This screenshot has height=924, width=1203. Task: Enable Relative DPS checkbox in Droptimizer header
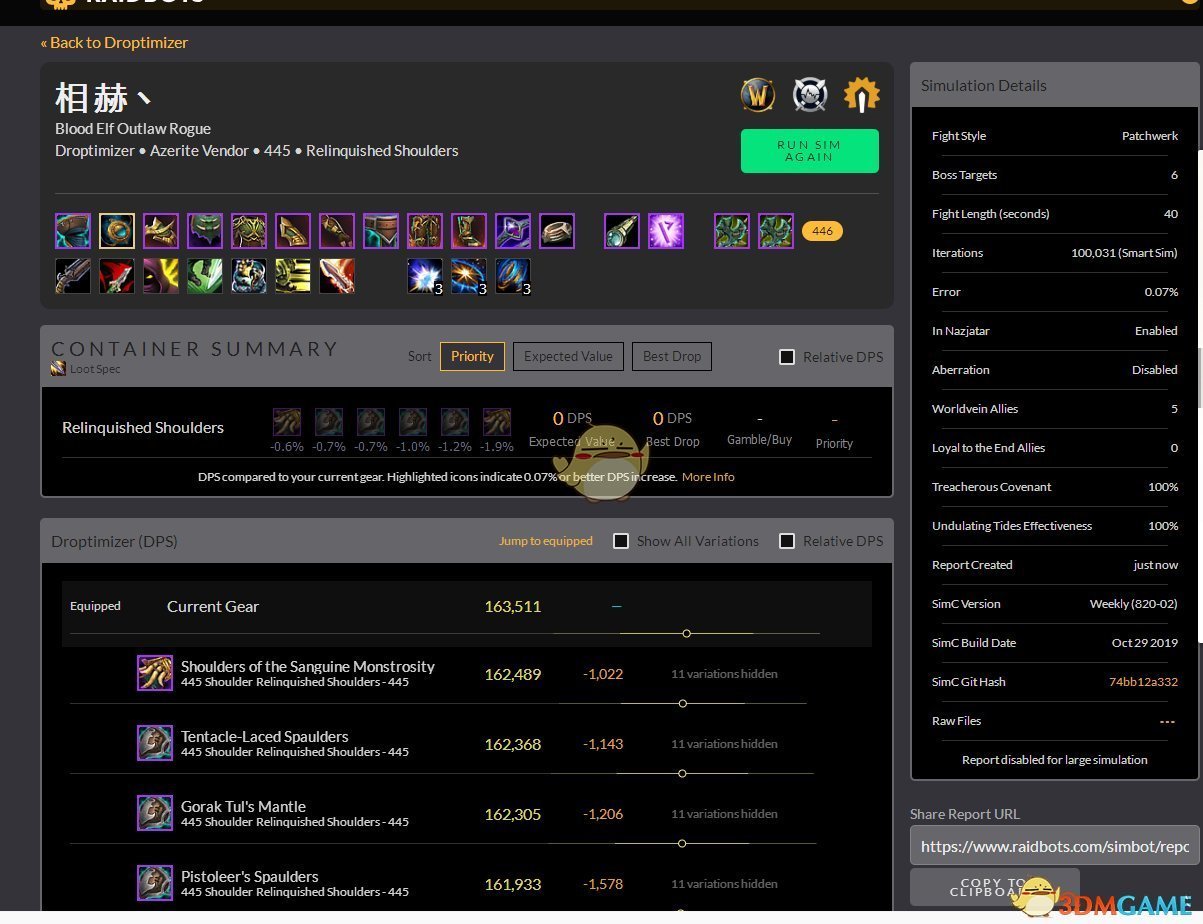(787, 541)
